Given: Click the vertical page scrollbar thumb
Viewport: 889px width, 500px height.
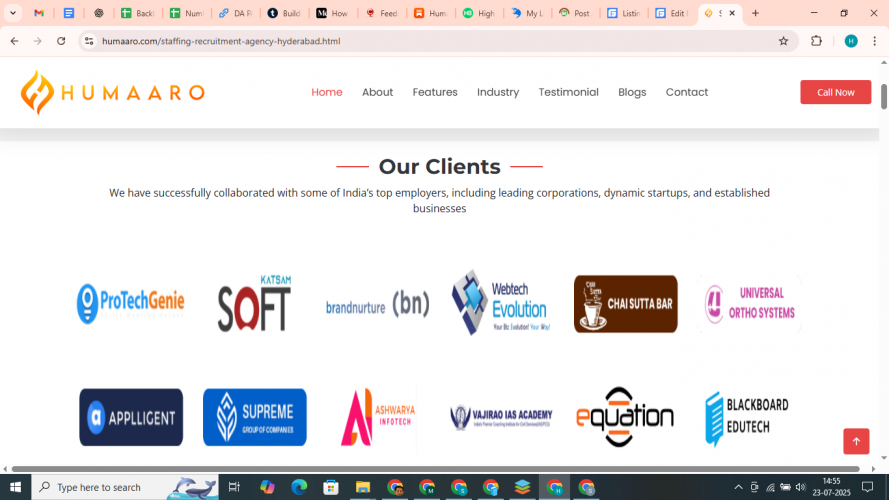Looking at the screenshot, I should pos(884,96).
